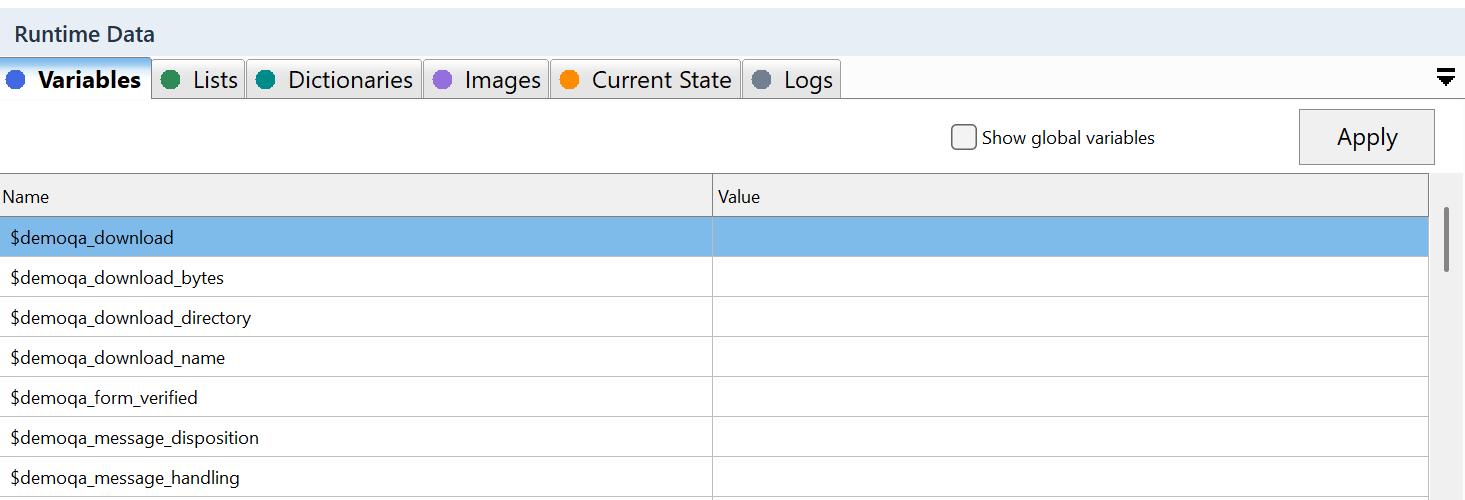Switch to Current State tab

(x=645, y=80)
